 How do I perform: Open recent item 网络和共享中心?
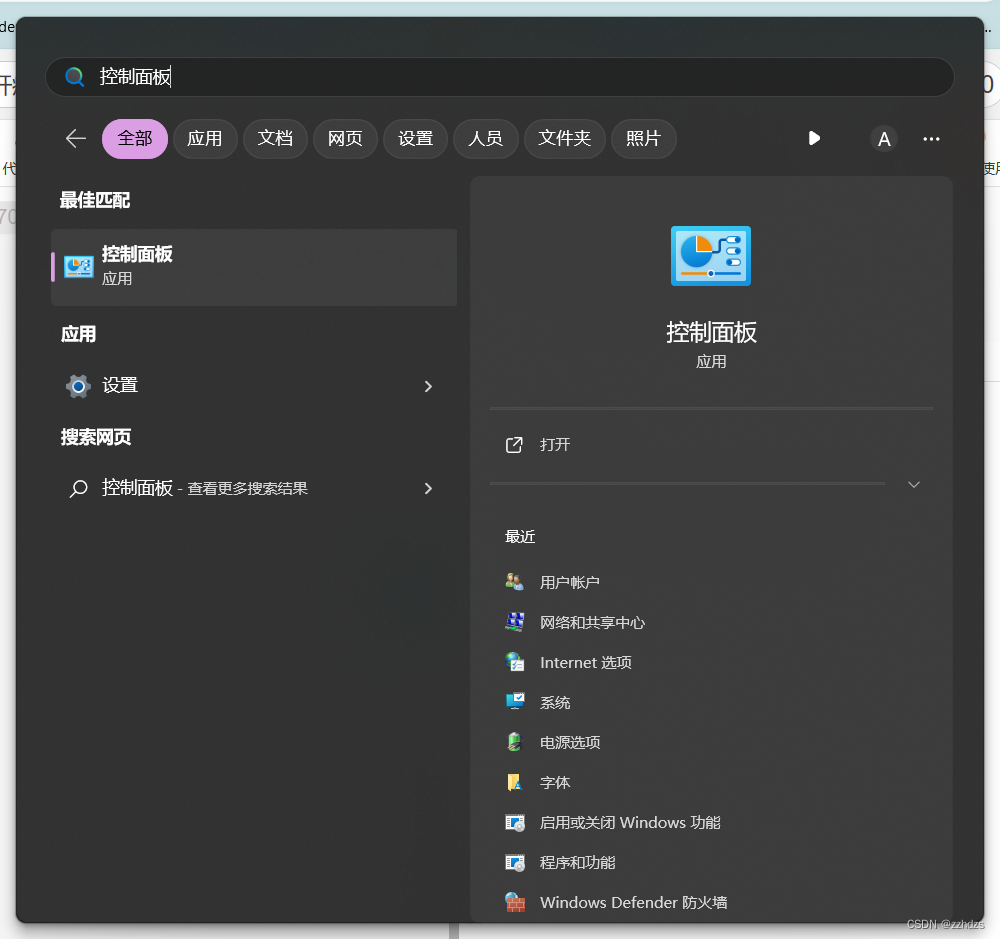[x=592, y=623]
